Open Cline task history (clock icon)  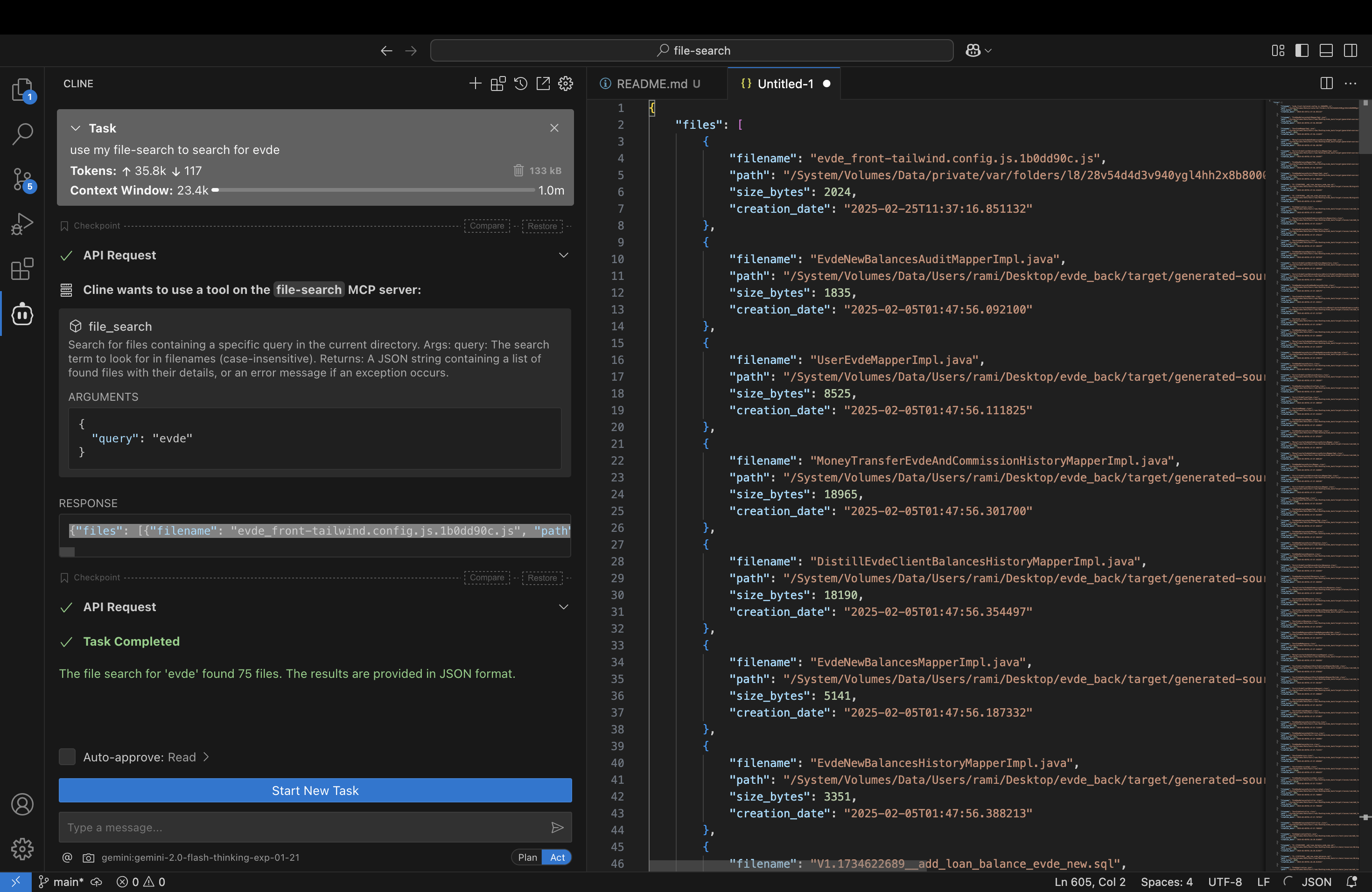click(x=520, y=84)
